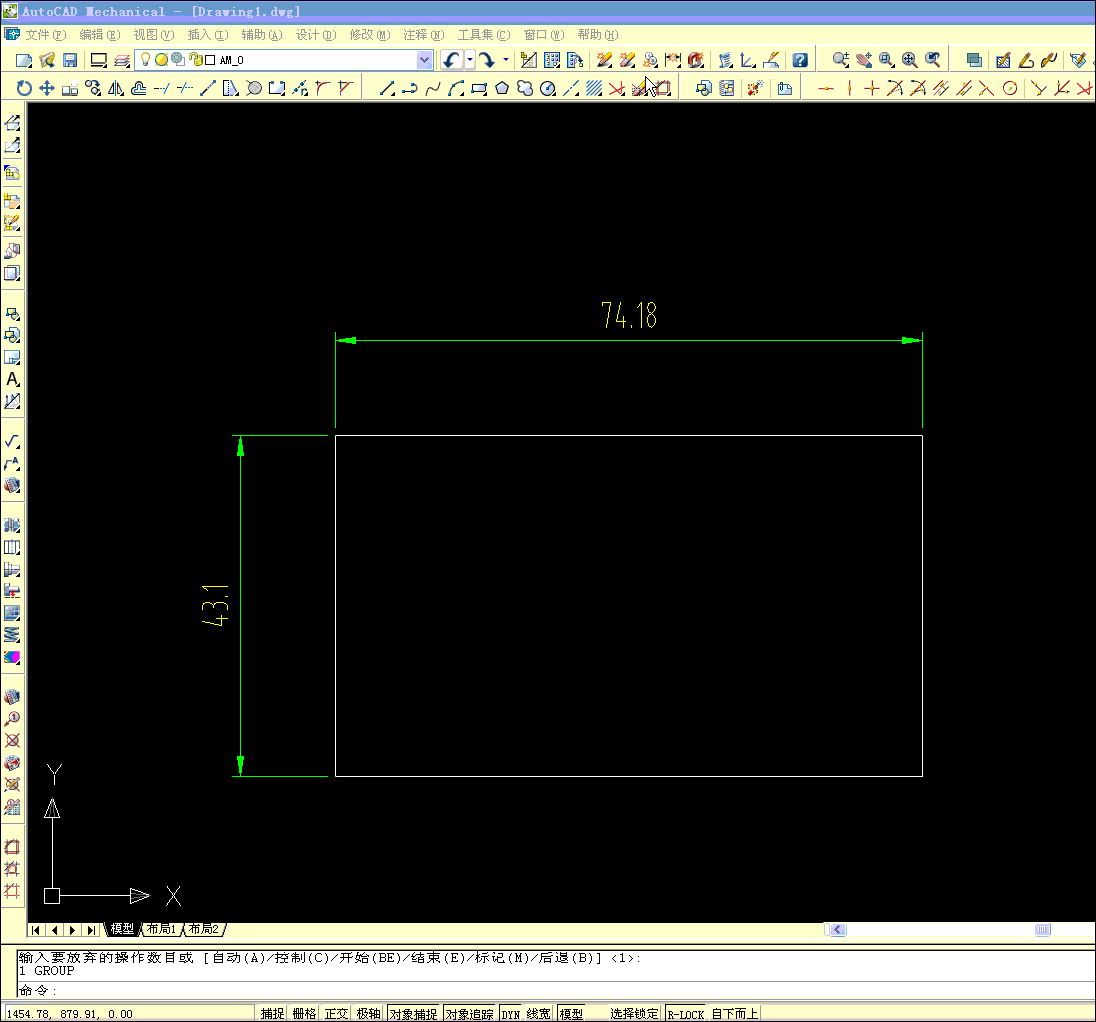Toggle the 正交 ortho mode

point(336,1014)
